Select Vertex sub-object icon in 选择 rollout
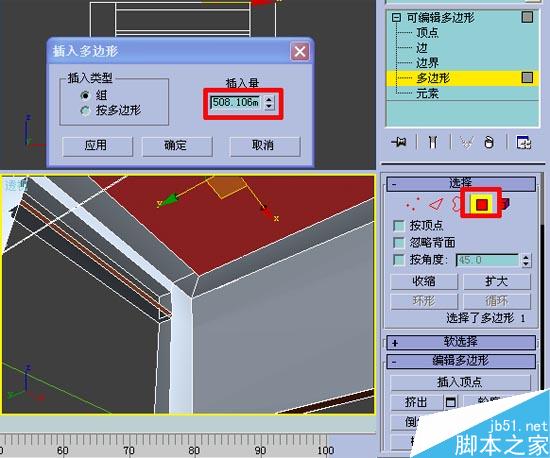 tap(412, 204)
